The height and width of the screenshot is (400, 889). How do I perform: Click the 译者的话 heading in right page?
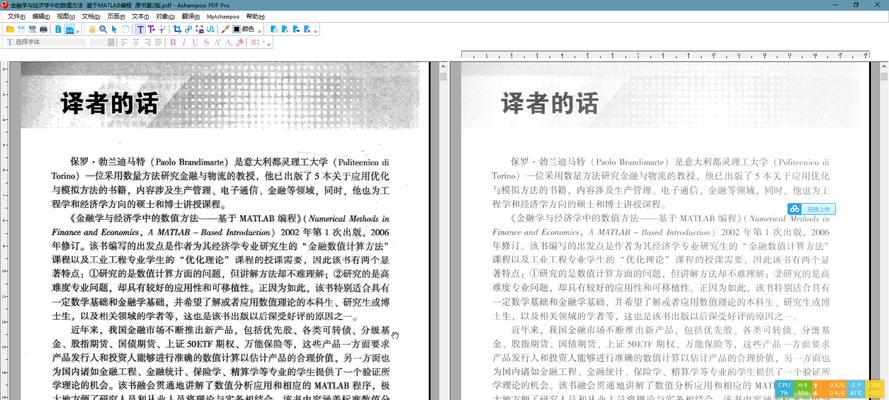(549, 104)
